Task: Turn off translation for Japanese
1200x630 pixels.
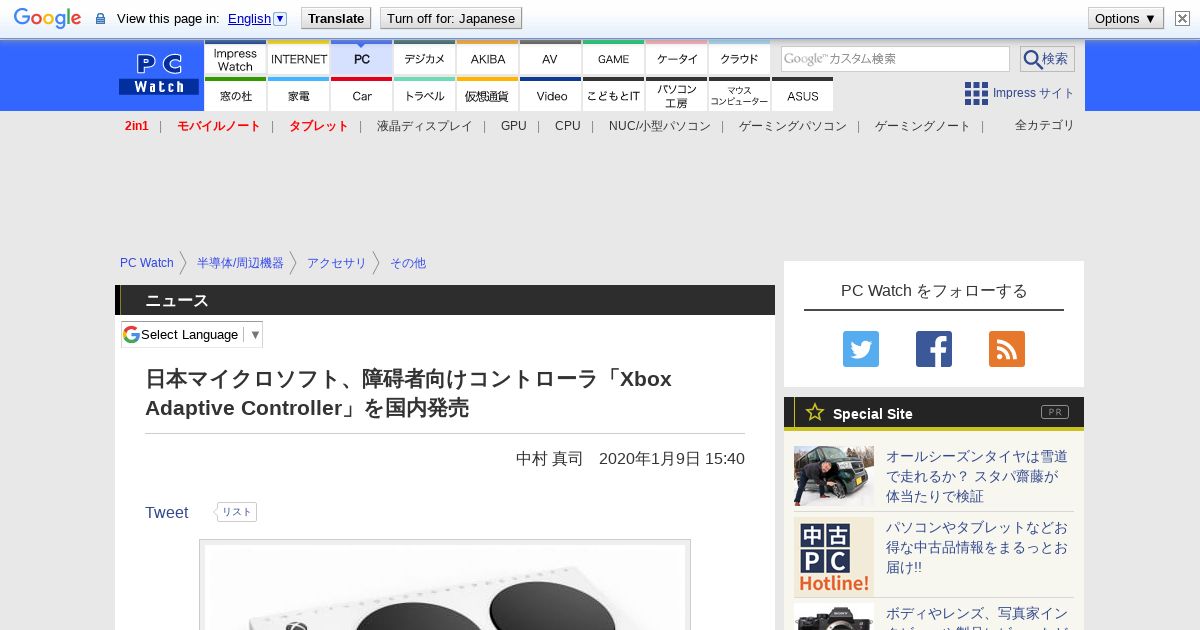Action: point(451,18)
